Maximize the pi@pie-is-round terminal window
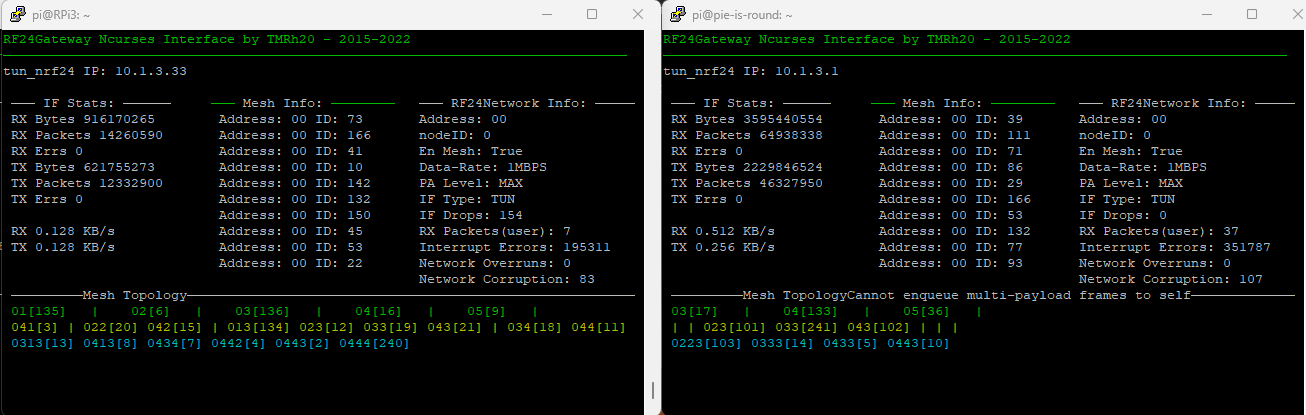 click(x=1252, y=14)
